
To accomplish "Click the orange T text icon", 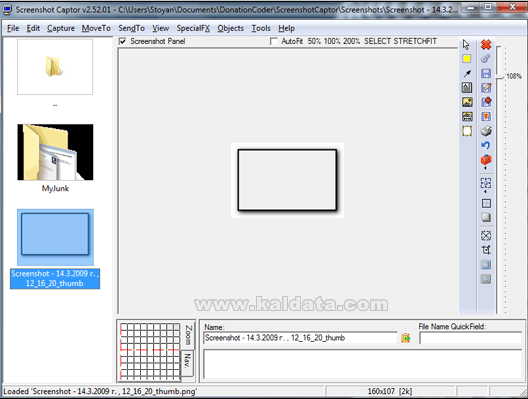I will pos(486,117).
